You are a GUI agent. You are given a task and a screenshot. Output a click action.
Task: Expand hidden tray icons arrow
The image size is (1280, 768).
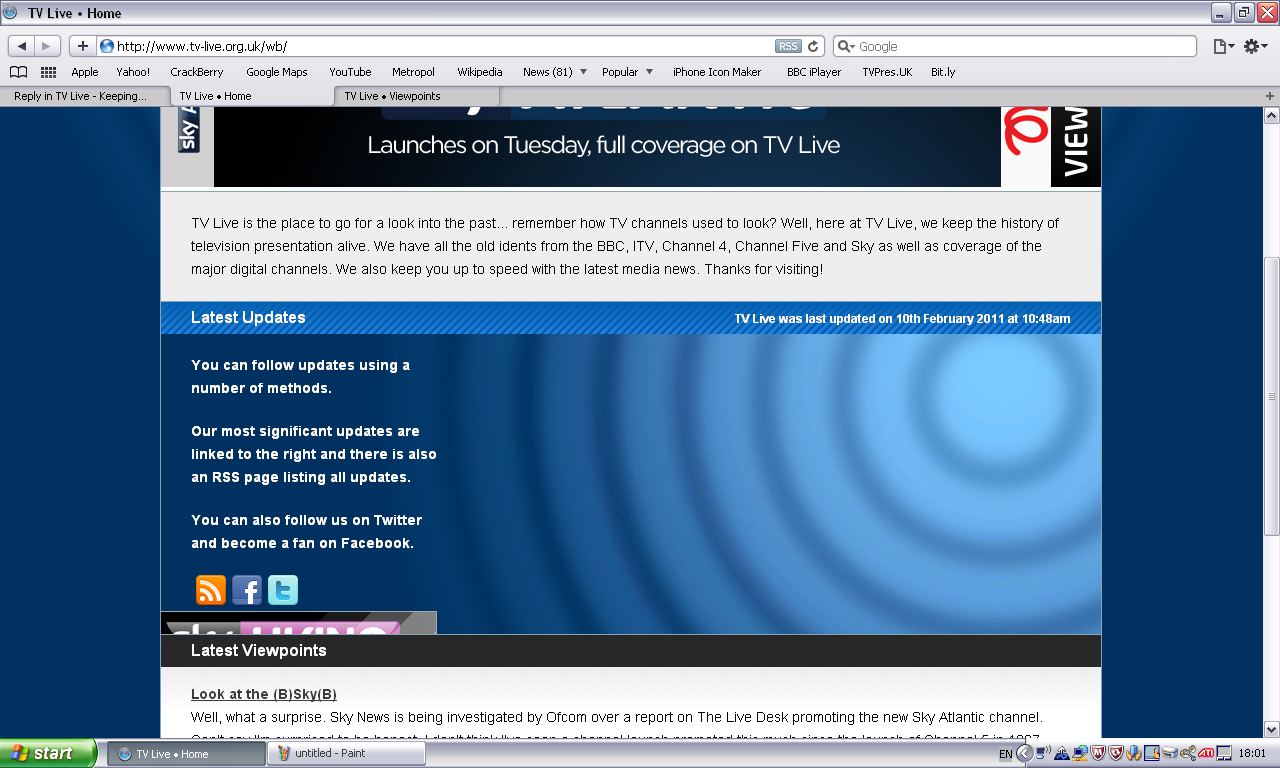(x=1024, y=754)
